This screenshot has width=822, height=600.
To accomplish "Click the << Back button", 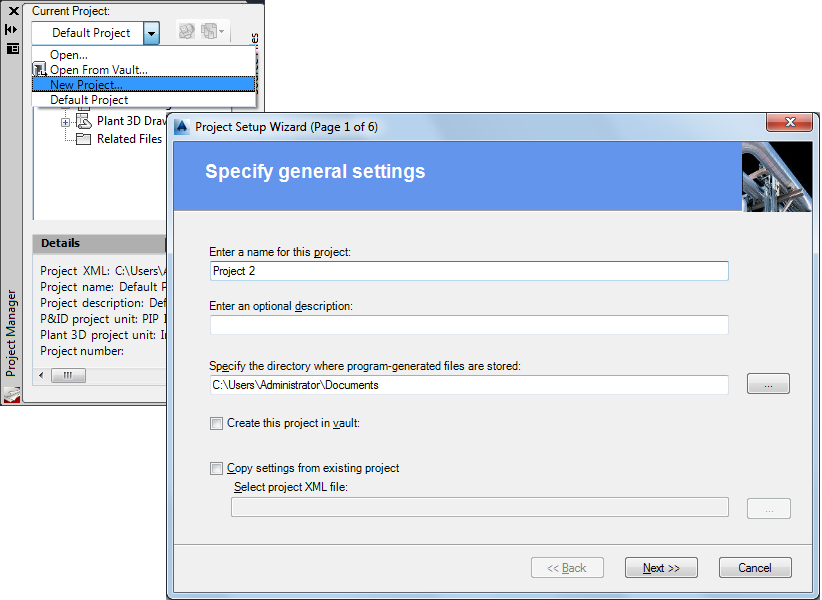I will point(567,568).
